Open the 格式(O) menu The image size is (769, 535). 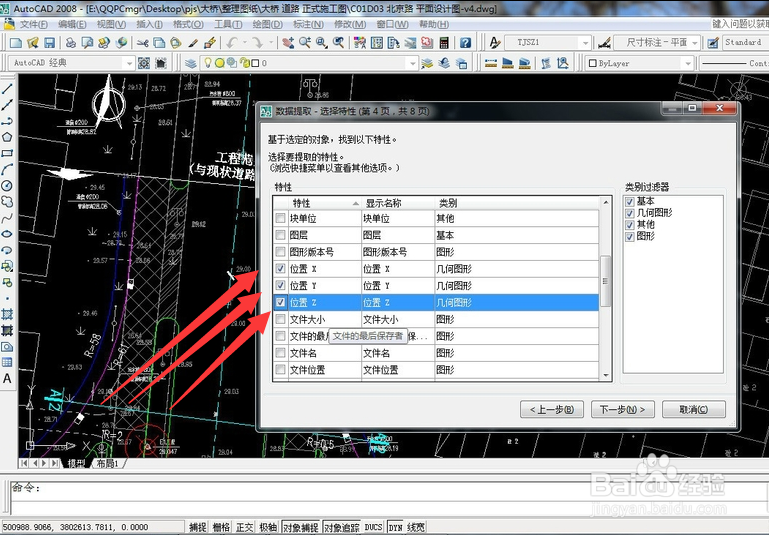point(188,24)
